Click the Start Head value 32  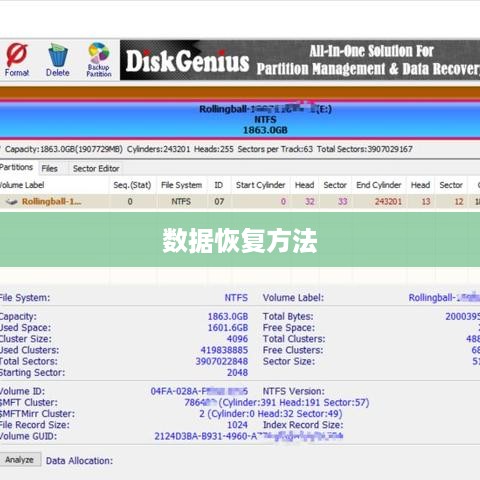tap(310, 201)
